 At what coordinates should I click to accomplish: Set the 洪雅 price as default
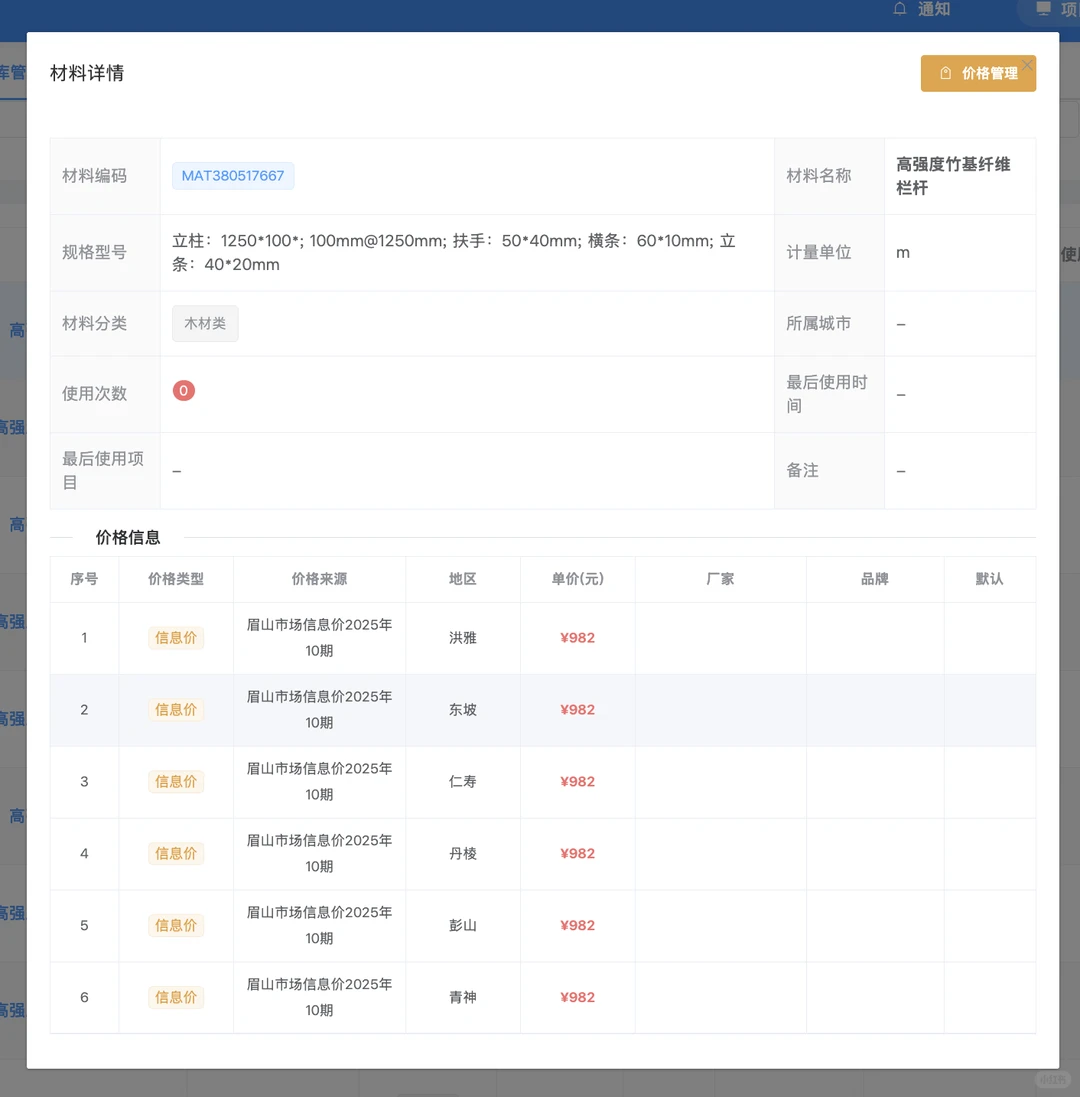tap(990, 637)
